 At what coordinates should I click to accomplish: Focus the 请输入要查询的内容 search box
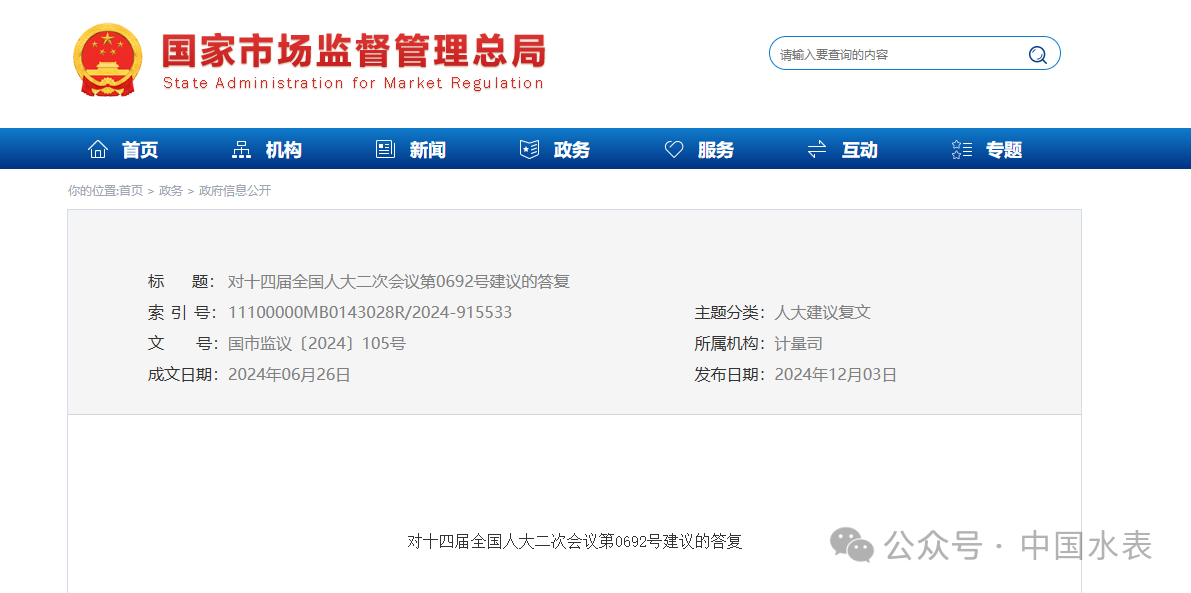click(895, 55)
